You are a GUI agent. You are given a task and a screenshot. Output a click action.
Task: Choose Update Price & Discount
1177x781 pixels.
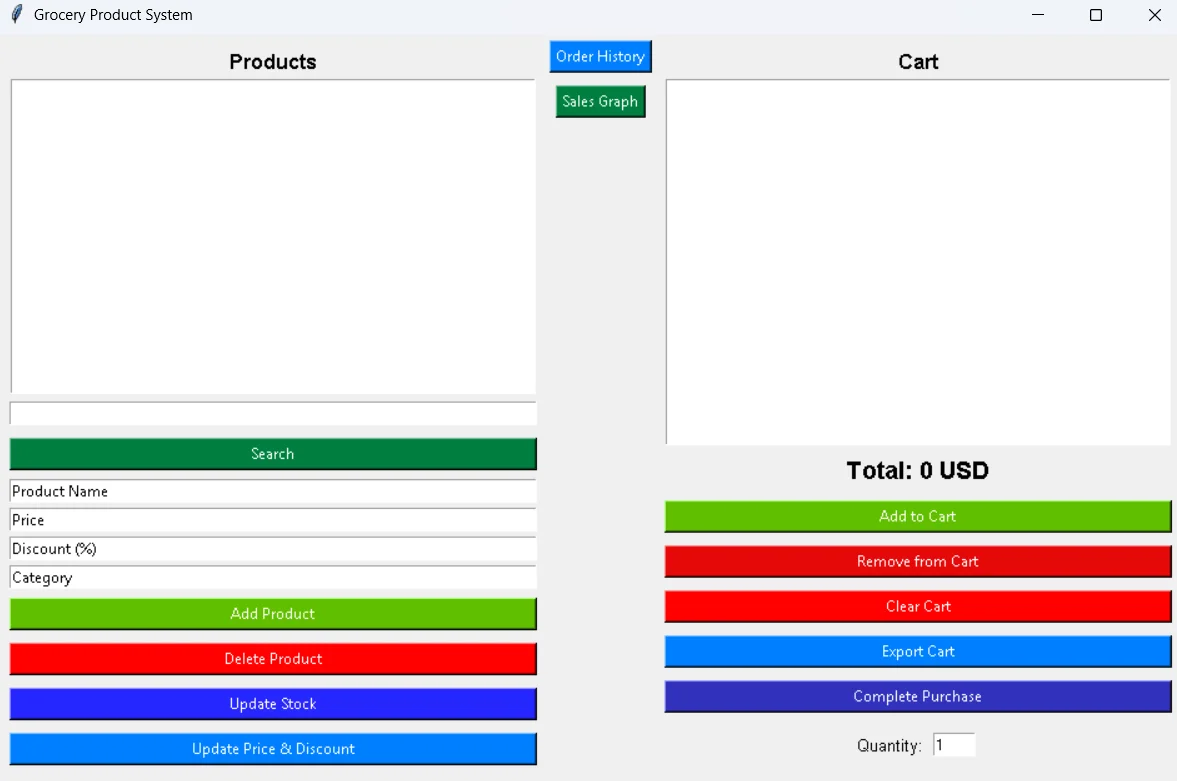coord(273,749)
